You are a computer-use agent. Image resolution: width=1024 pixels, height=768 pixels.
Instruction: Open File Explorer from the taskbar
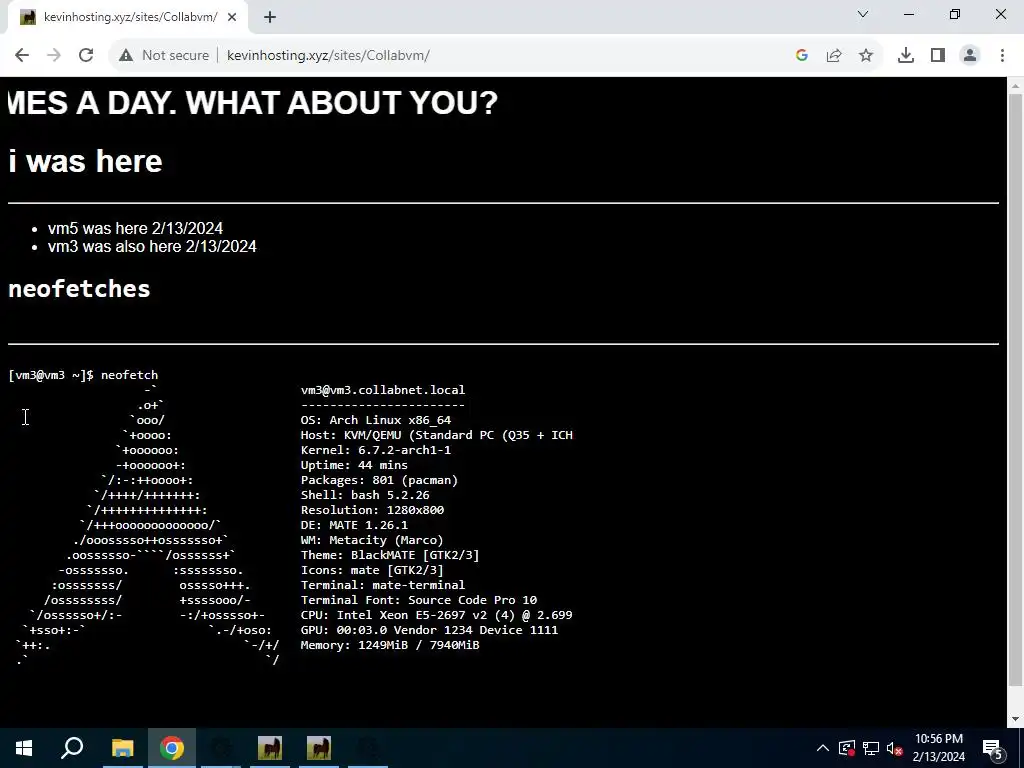[122, 748]
